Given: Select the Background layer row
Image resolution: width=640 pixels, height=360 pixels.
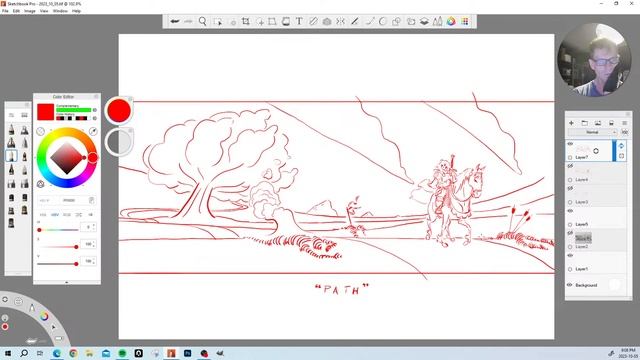Looking at the screenshot, I should pos(596,285).
